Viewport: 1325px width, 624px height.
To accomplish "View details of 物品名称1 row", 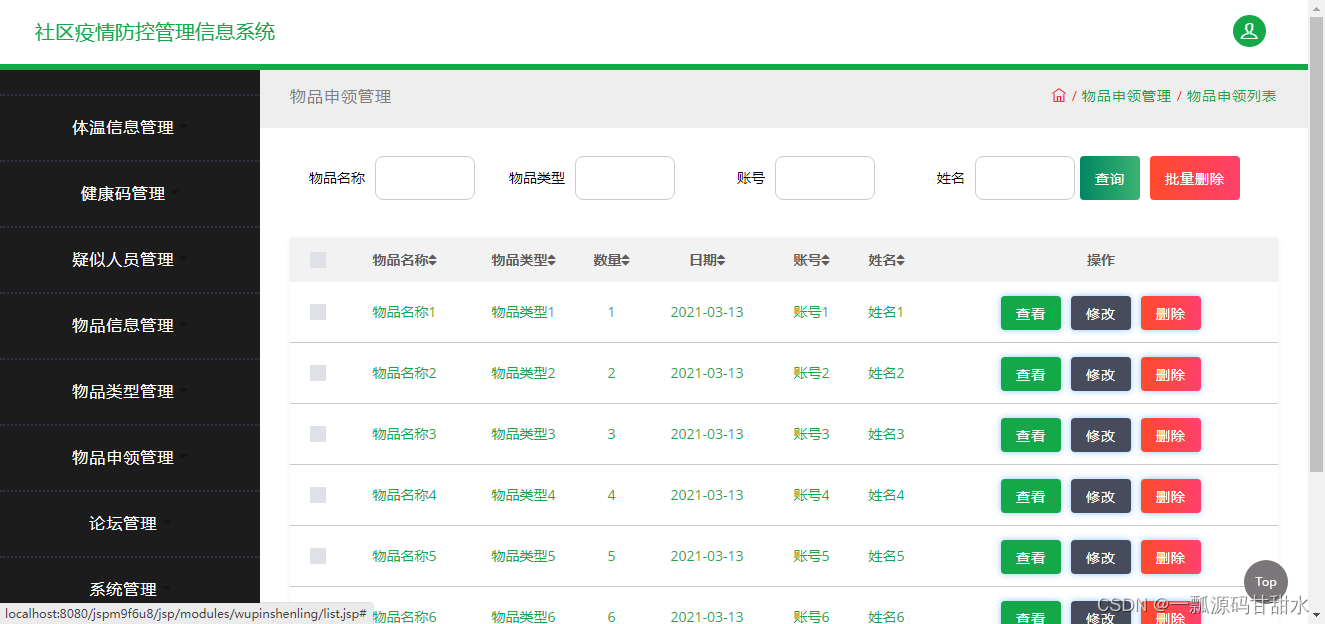I will [x=1031, y=313].
